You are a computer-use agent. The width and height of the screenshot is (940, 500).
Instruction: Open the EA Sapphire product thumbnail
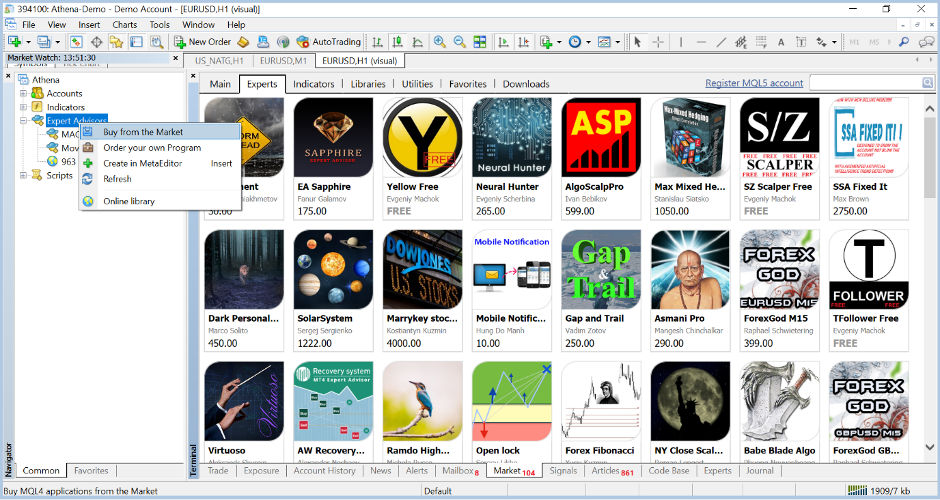tap(333, 137)
